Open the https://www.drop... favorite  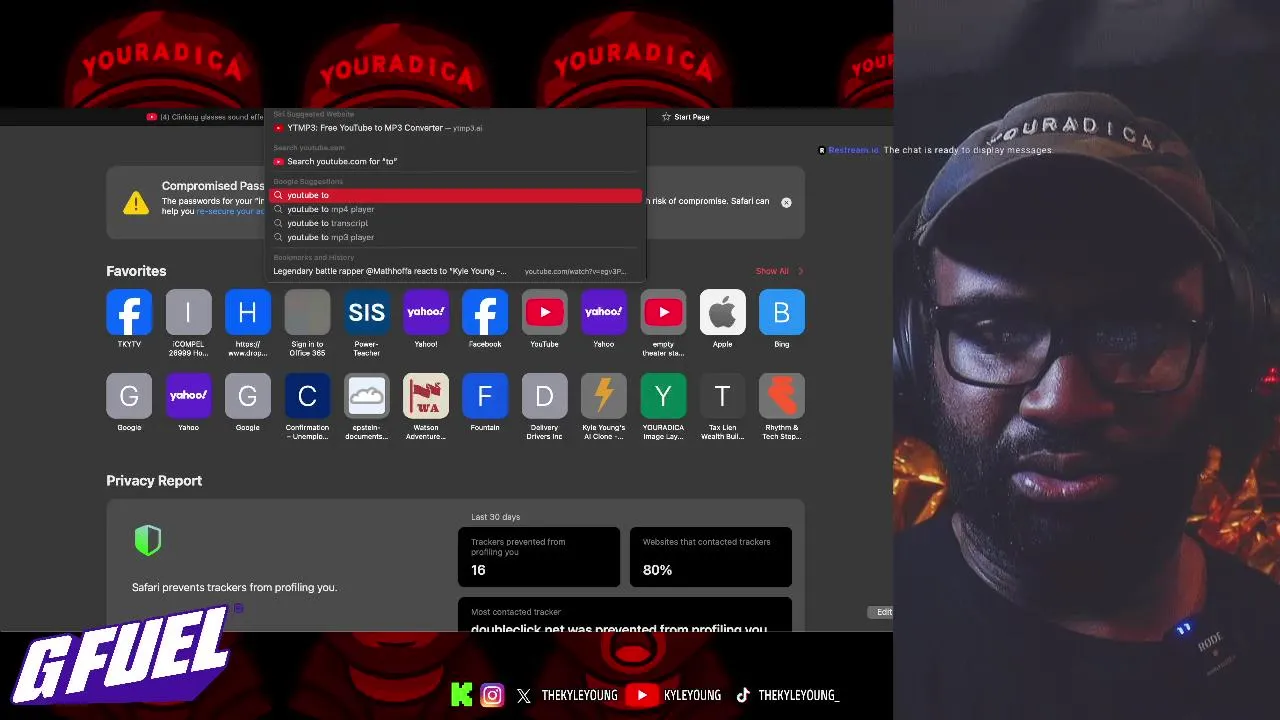tap(247, 312)
